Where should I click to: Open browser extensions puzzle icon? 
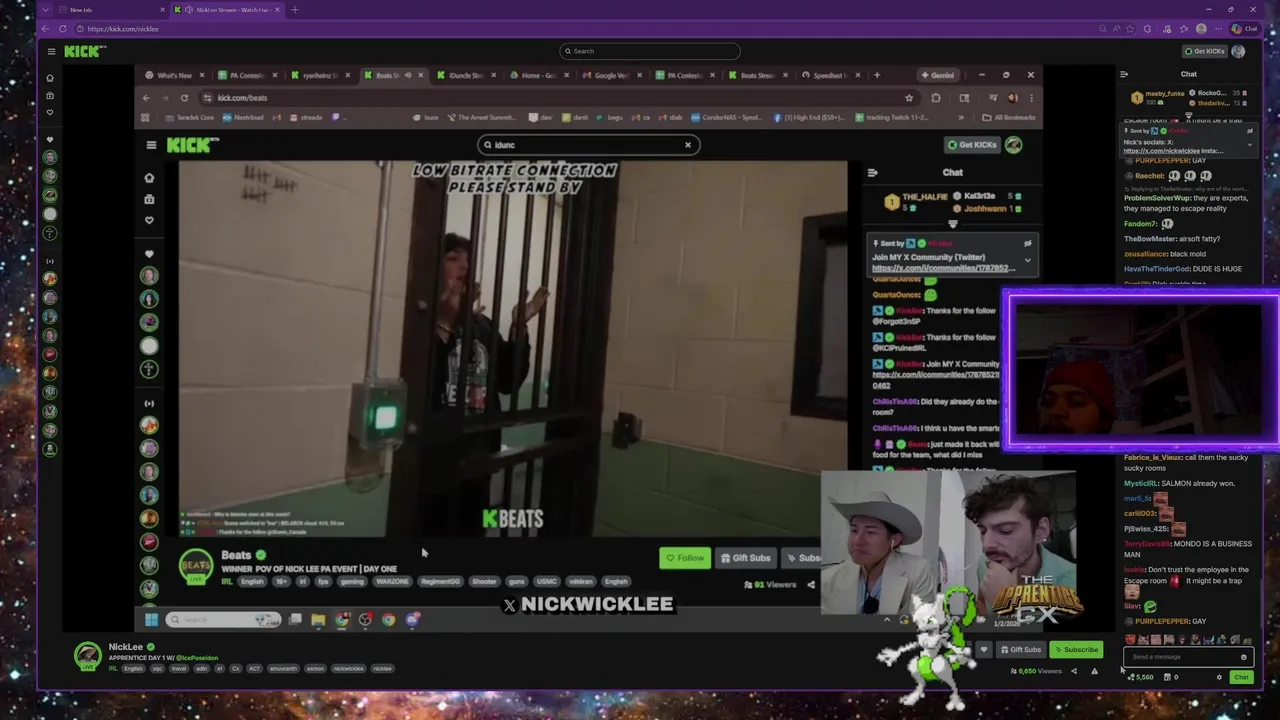coord(1147,29)
